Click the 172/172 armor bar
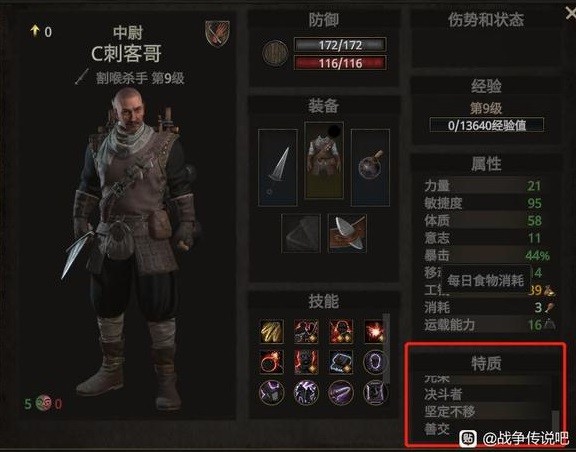 340,45
